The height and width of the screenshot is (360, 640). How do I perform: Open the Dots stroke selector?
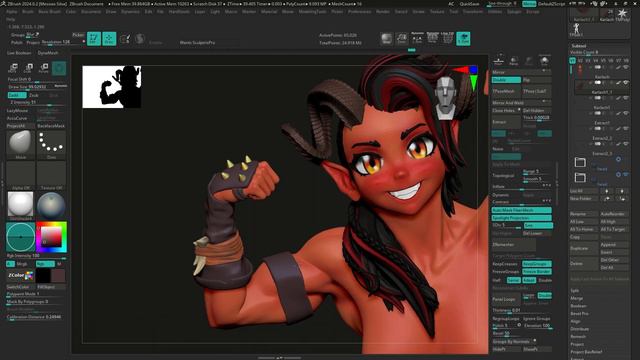tap(51, 144)
